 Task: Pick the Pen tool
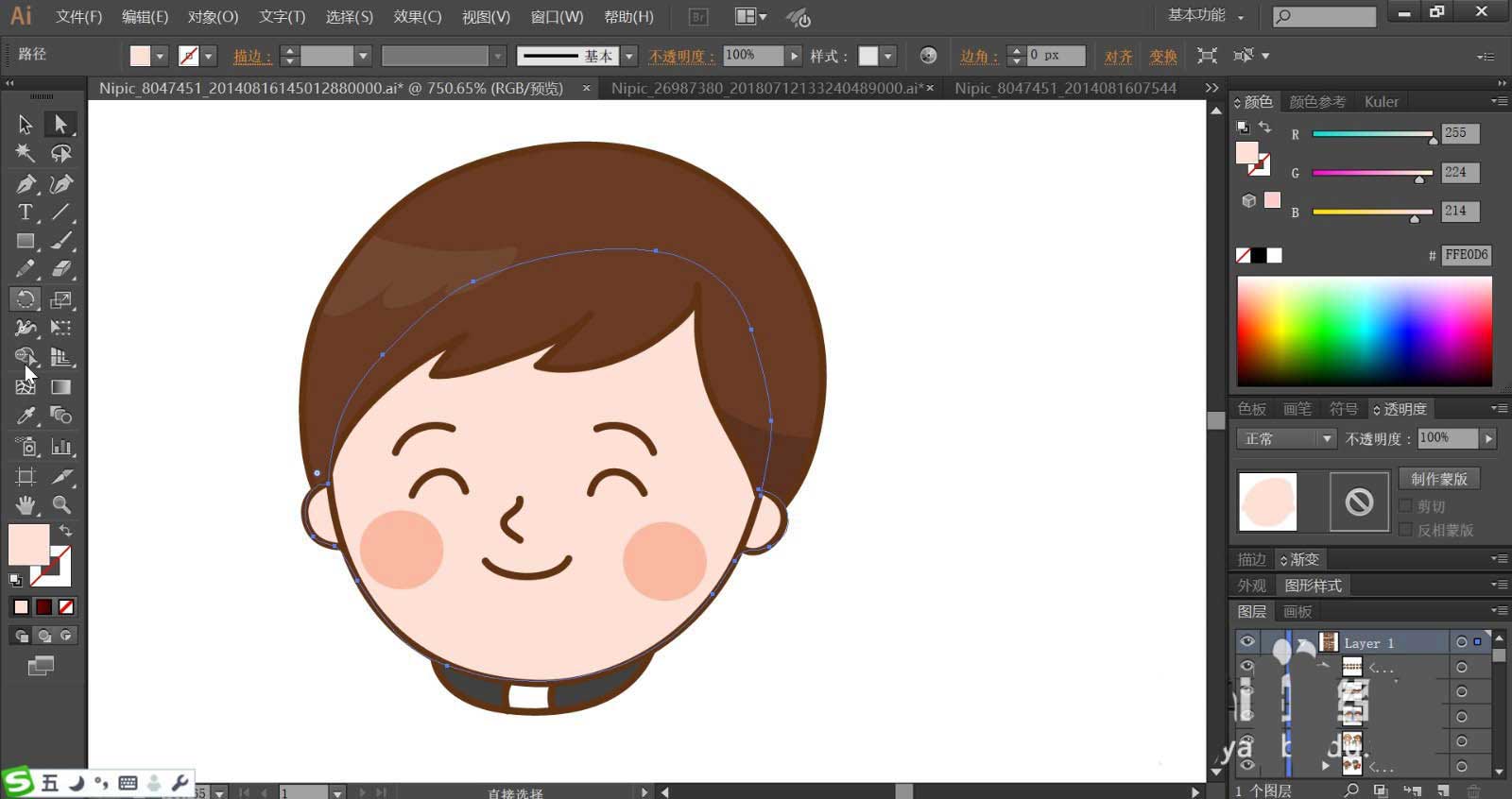pos(26,184)
